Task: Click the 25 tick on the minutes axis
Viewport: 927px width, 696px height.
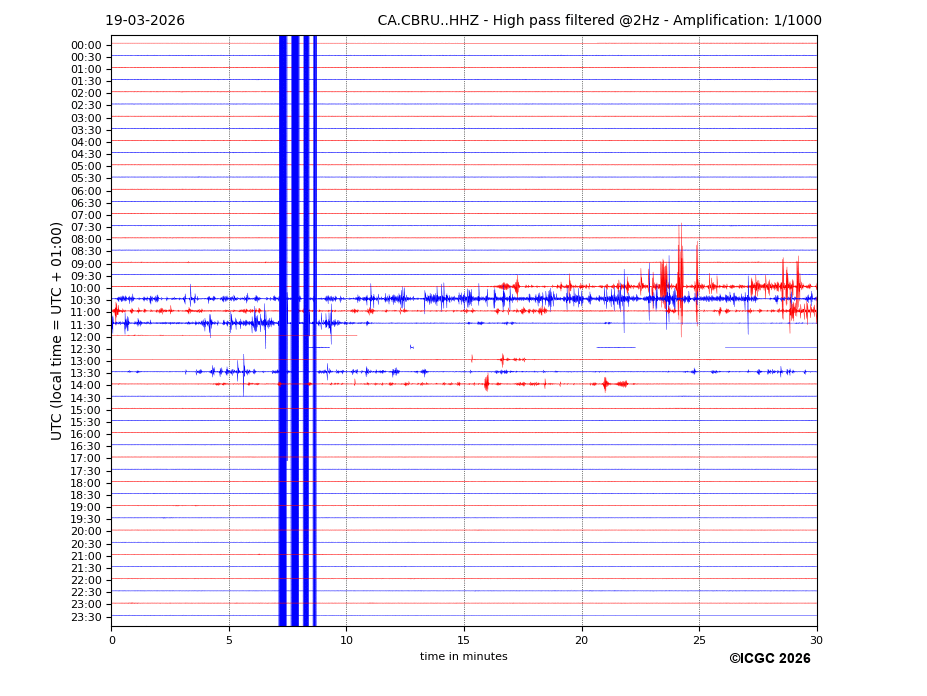Action: coord(699,640)
